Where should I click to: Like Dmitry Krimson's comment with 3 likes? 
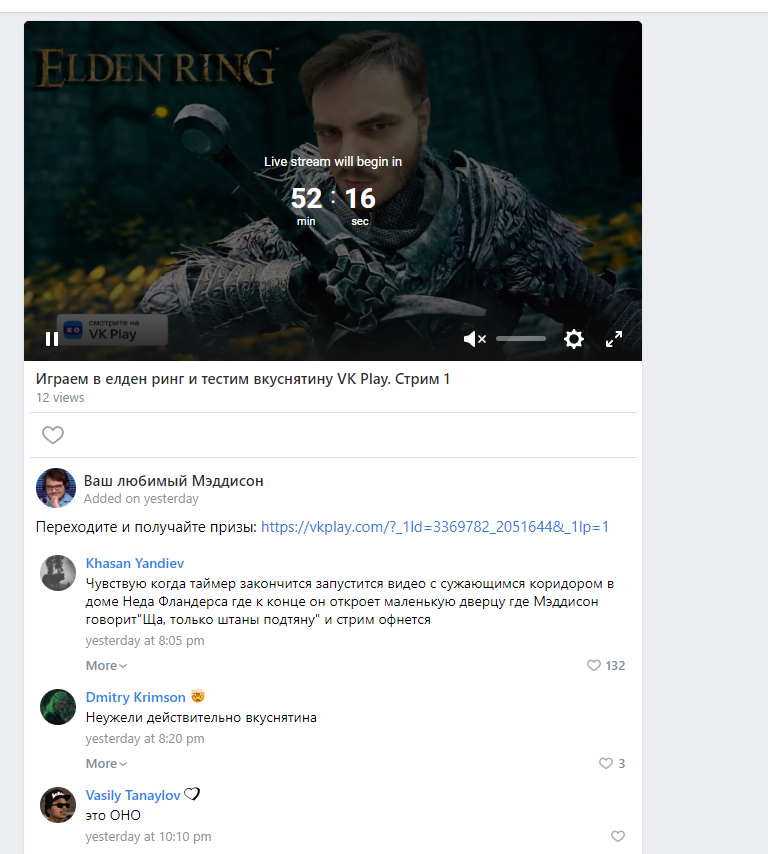[x=612, y=764]
